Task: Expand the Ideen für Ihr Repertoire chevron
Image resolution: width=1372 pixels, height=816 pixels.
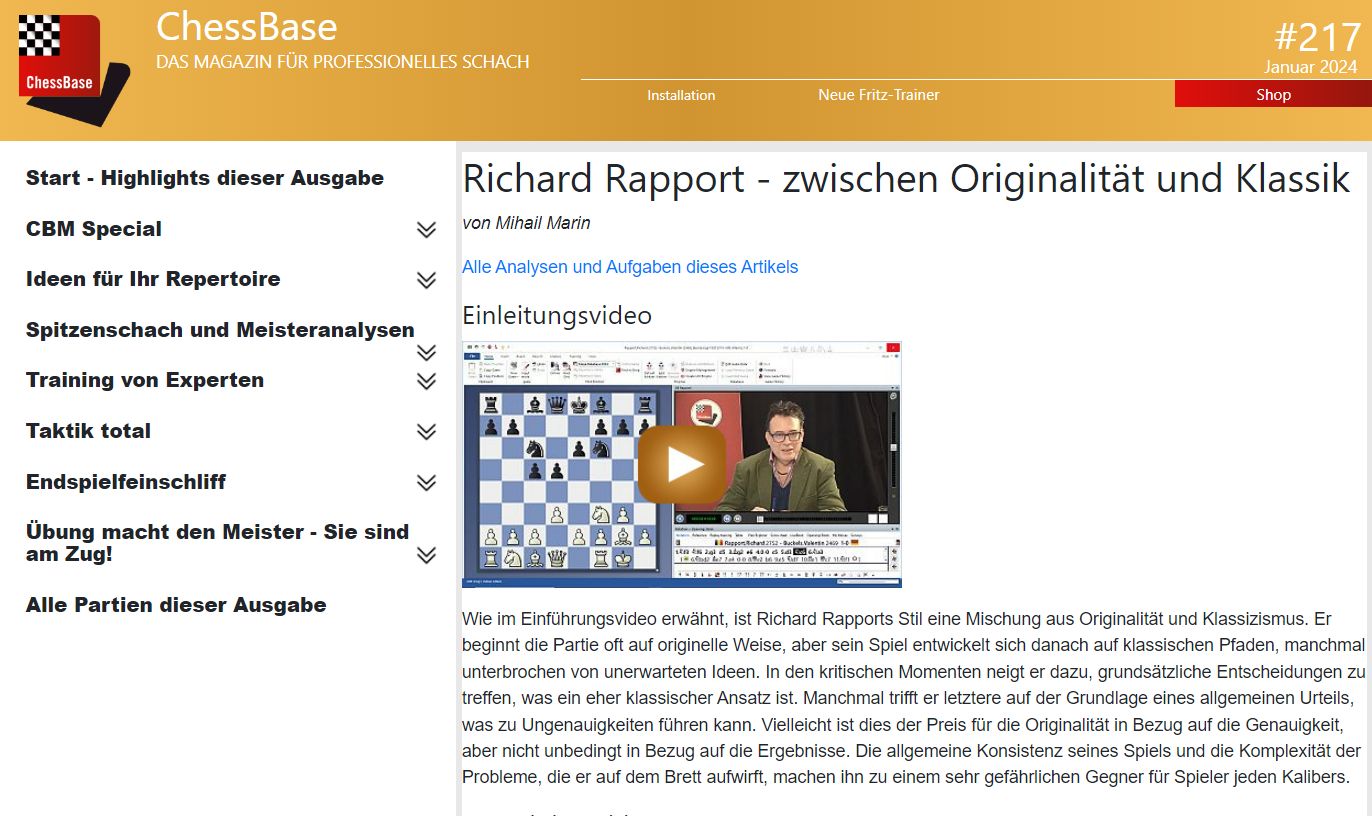Action: point(426,280)
